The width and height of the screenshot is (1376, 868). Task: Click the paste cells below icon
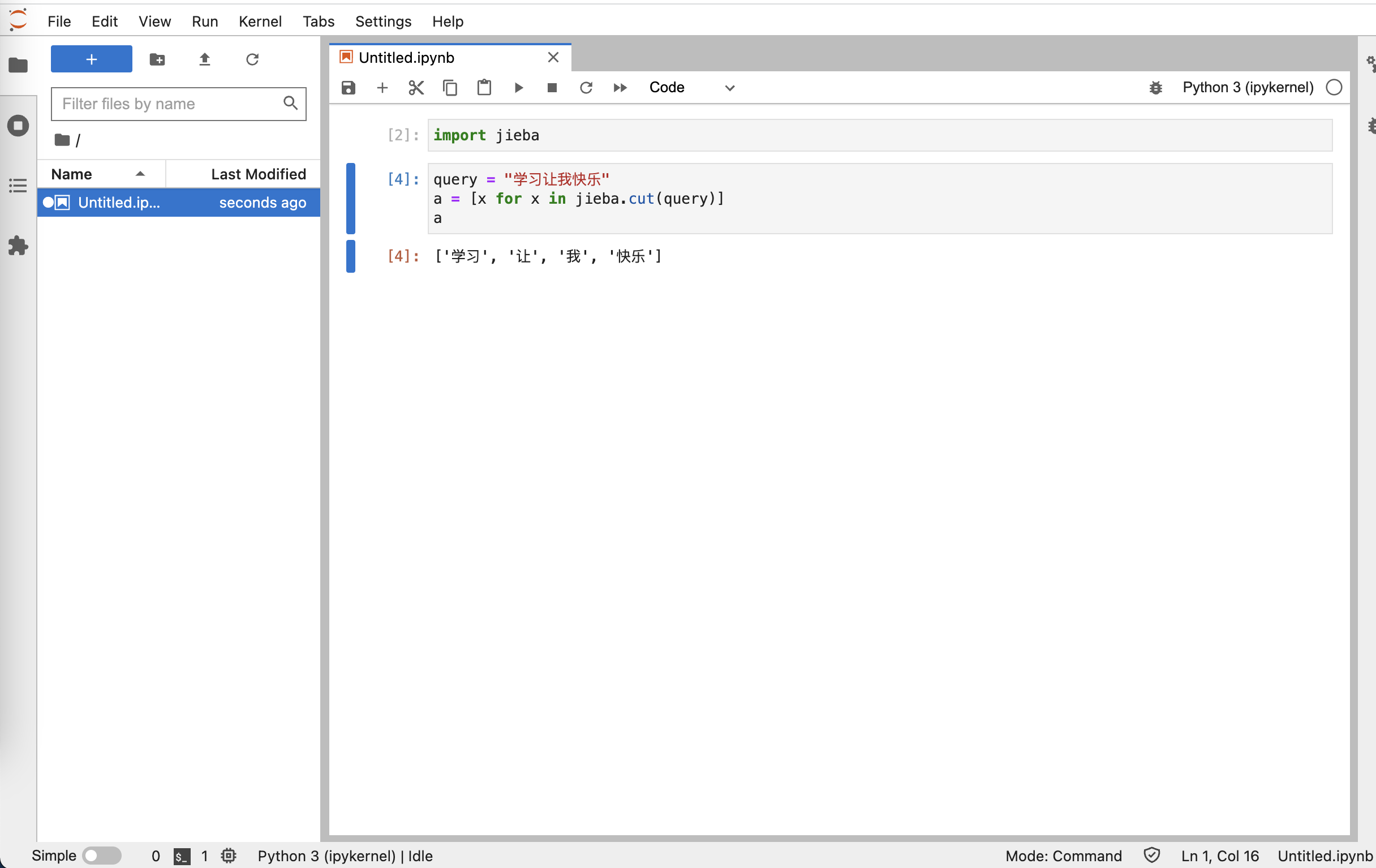coord(483,88)
